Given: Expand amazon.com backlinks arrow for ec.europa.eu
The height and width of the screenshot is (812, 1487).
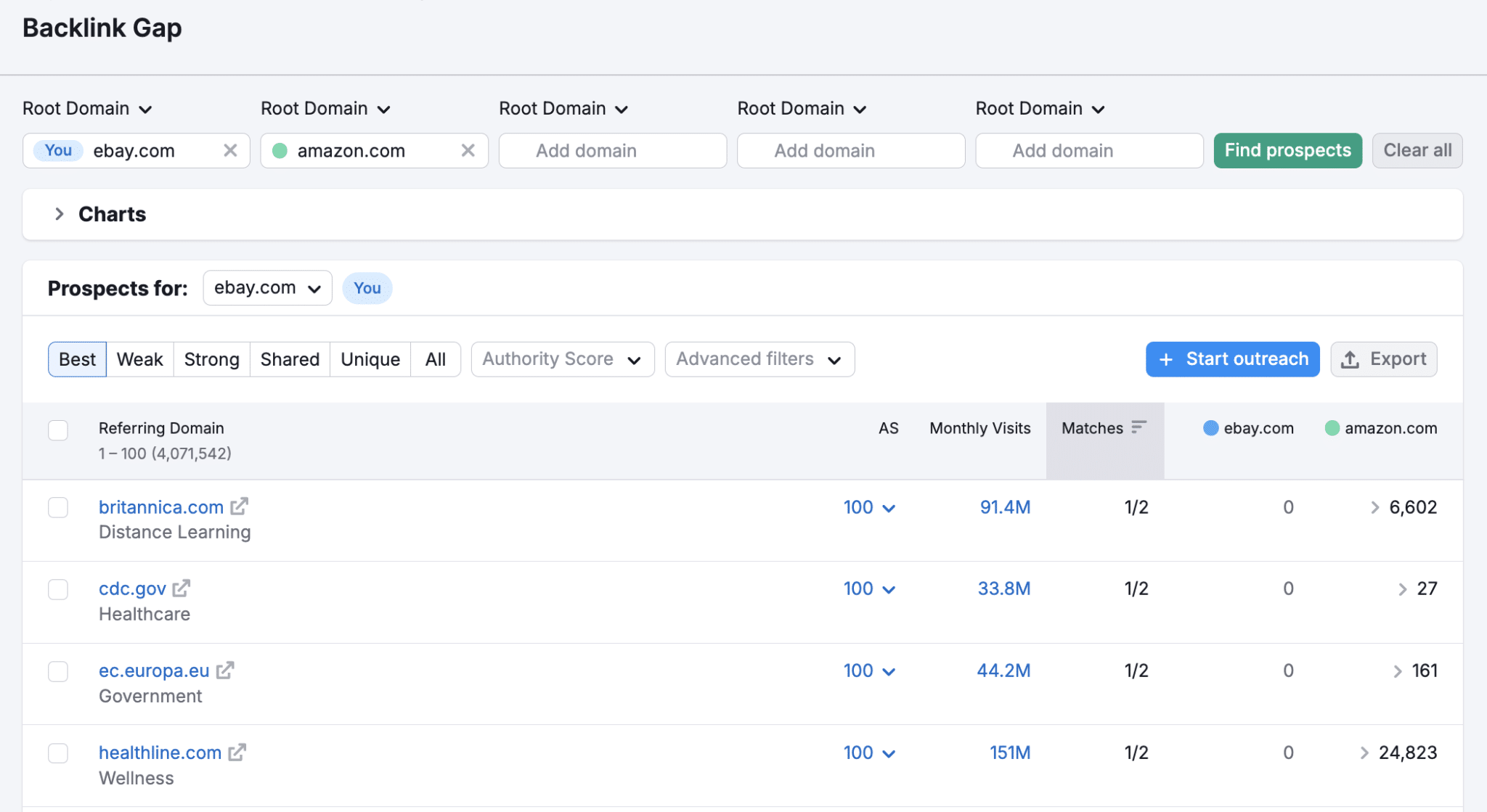Looking at the screenshot, I should (x=1397, y=670).
